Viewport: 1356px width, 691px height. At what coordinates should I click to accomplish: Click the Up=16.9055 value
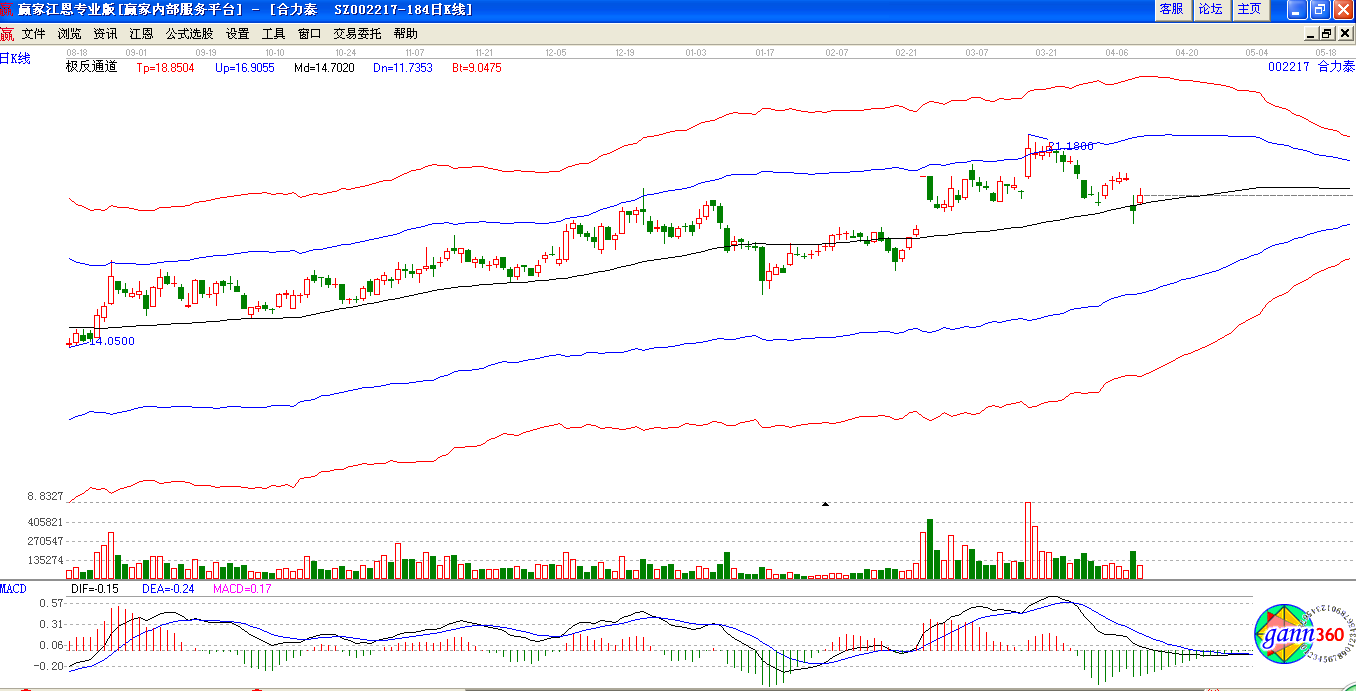[244, 68]
